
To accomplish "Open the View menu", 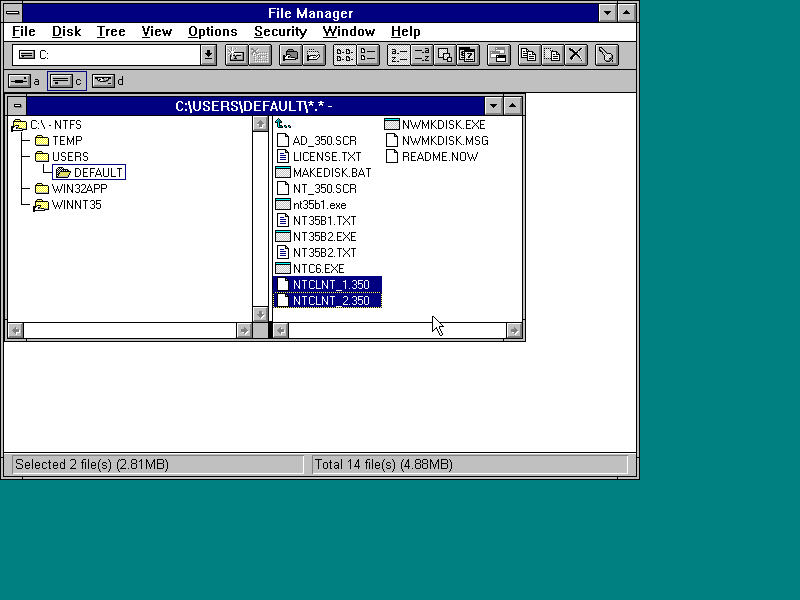I will [157, 32].
